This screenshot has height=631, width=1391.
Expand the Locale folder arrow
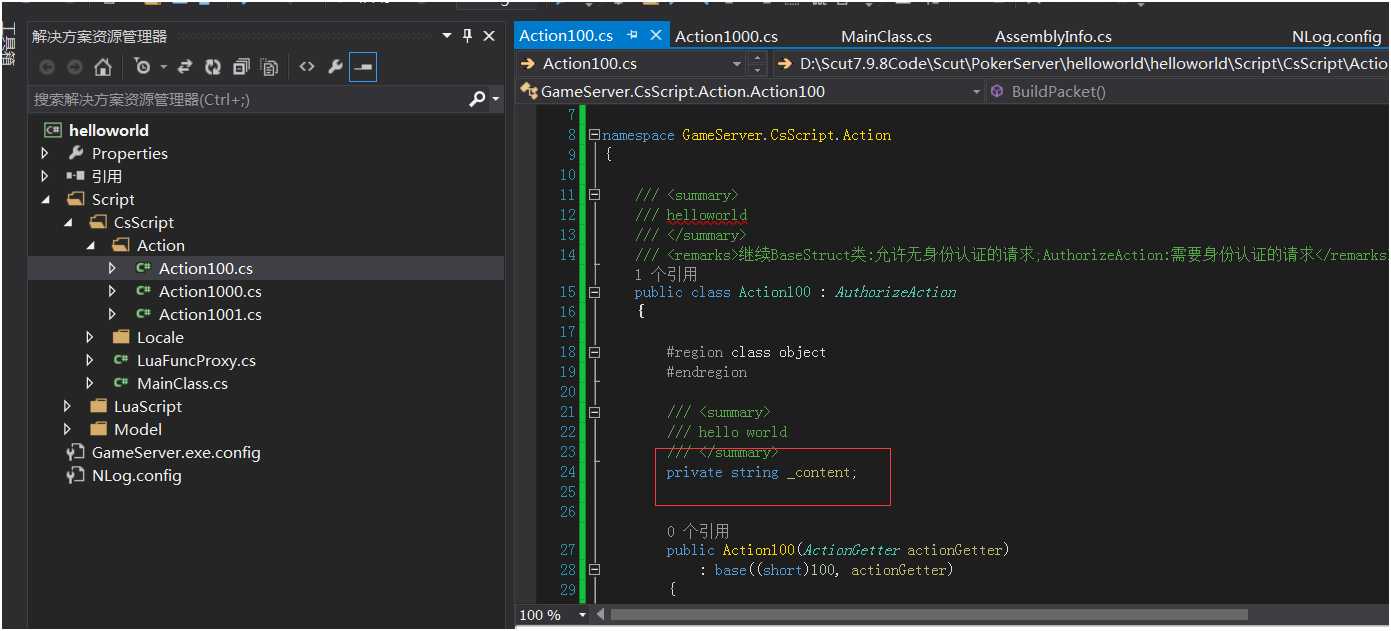tap(90, 337)
